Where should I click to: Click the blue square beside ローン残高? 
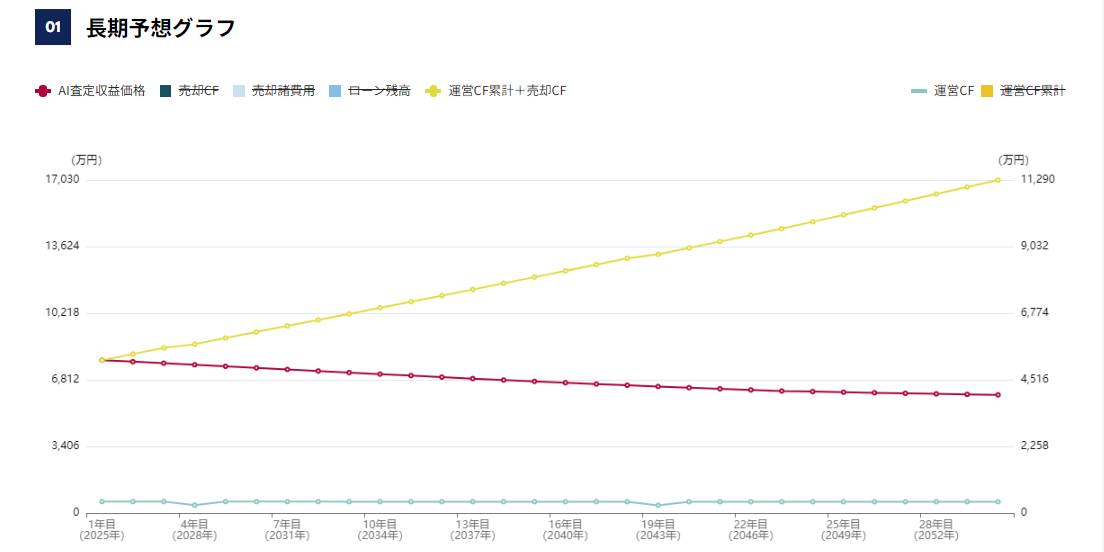click(x=335, y=91)
